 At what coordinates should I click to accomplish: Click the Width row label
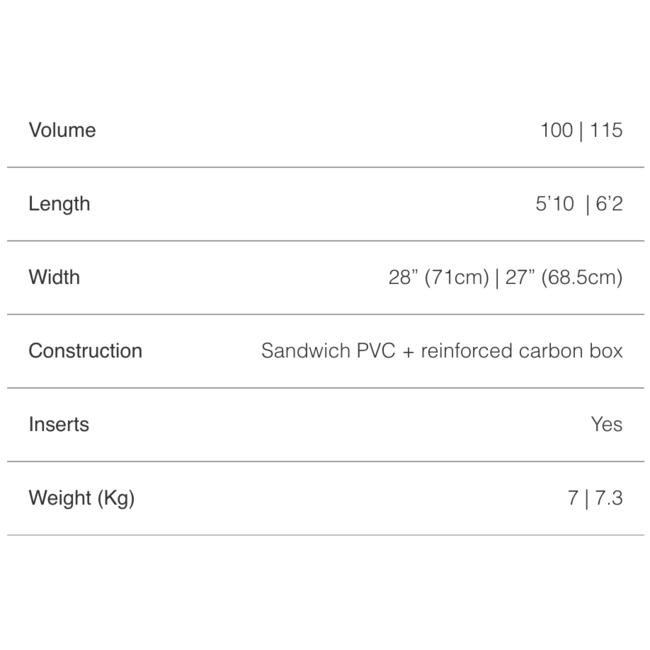(x=54, y=277)
